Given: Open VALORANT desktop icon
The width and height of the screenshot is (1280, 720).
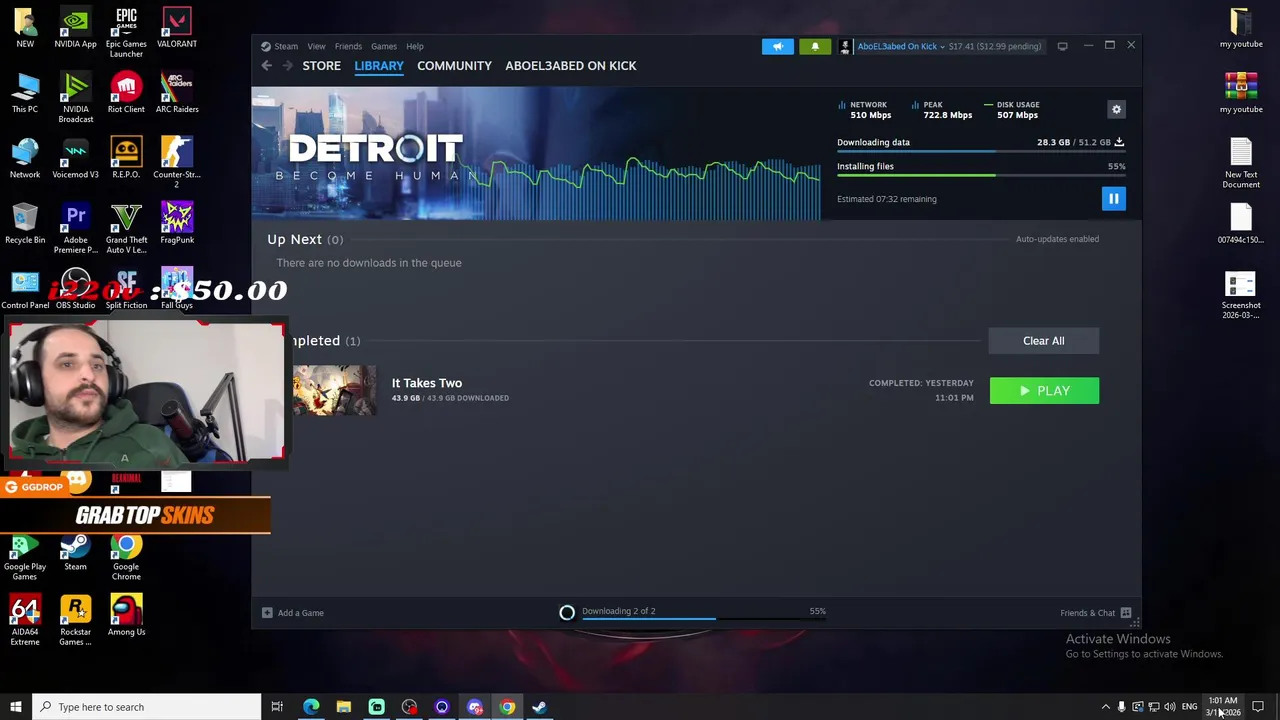Looking at the screenshot, I should [x=177, y=29].
